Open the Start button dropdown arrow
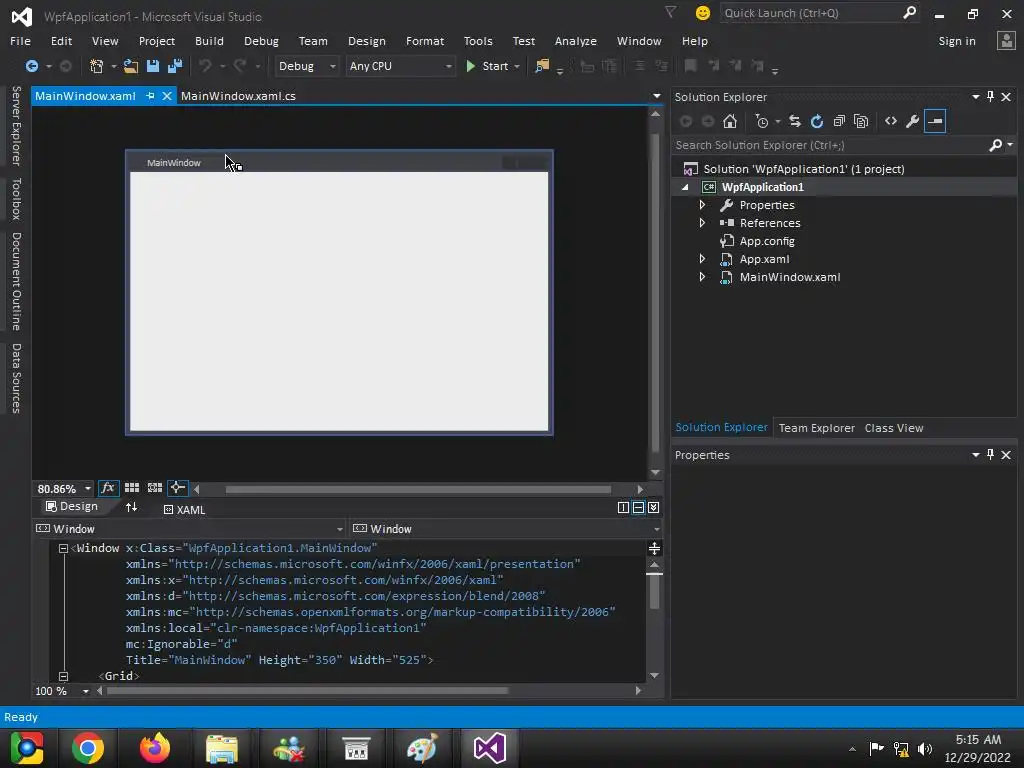 tap(517, 66)
